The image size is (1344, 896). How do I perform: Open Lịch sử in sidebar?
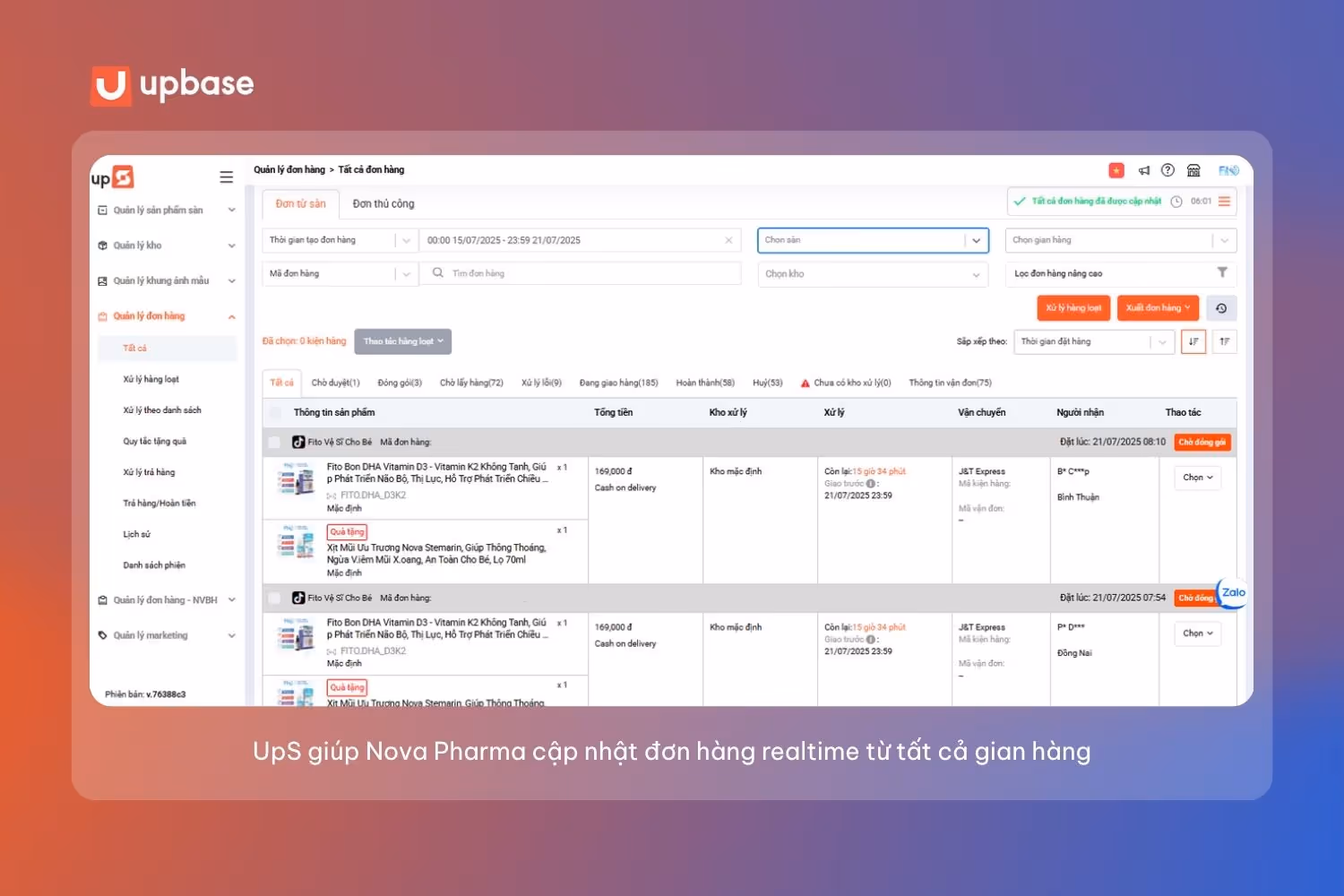pos(137,535)
